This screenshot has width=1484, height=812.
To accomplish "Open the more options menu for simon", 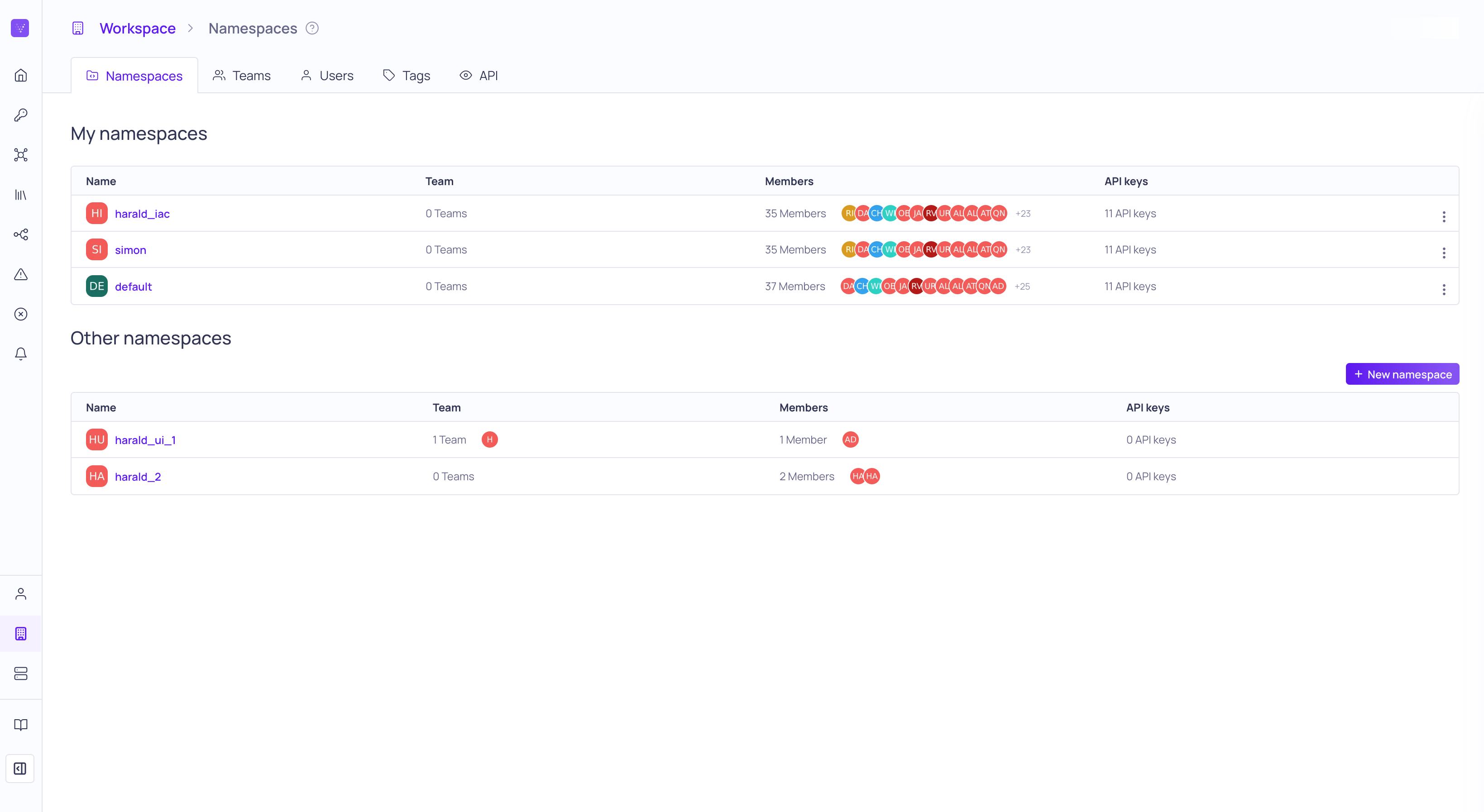I will (1444, 253).
